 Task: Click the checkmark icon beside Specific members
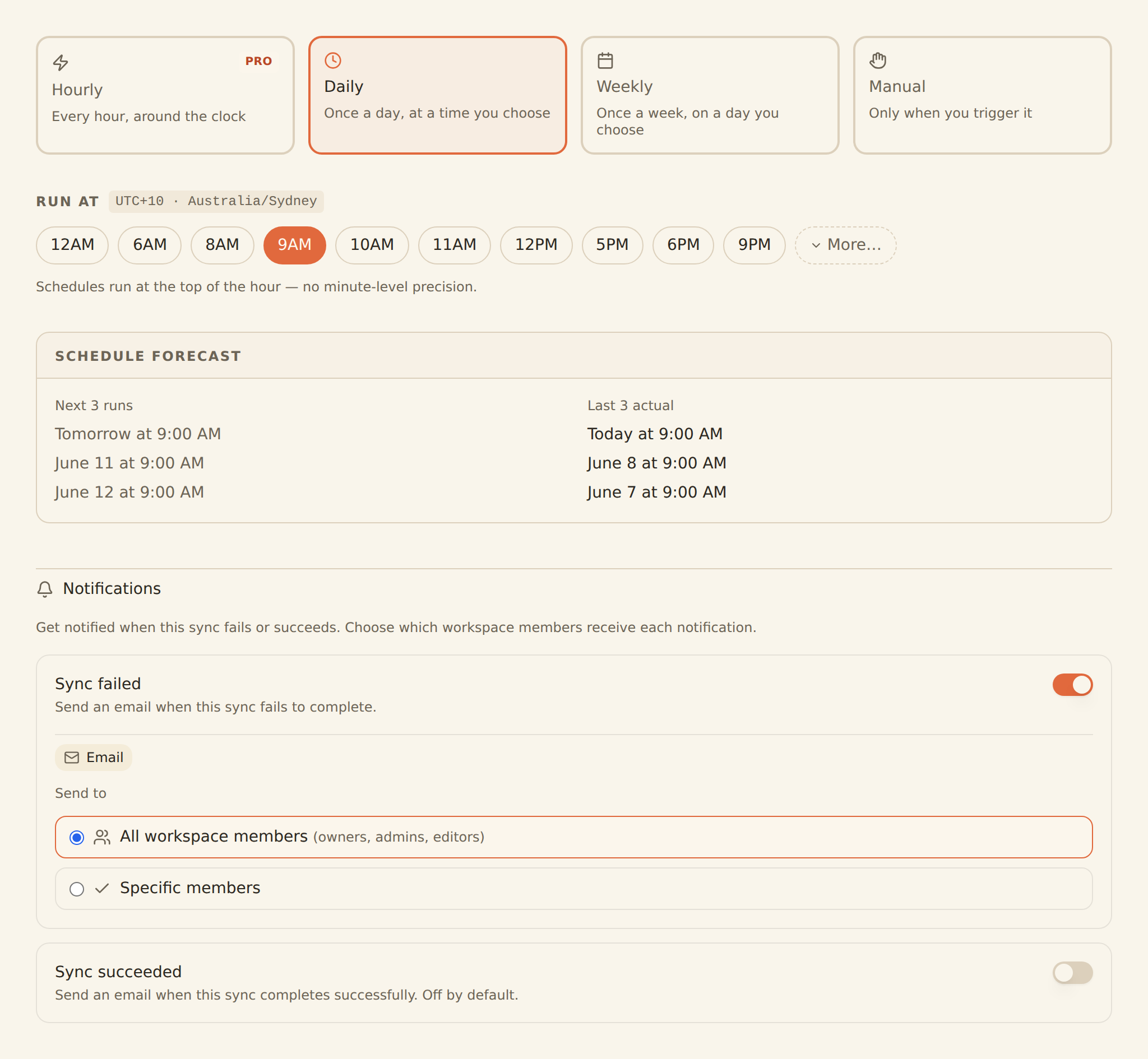102,888
